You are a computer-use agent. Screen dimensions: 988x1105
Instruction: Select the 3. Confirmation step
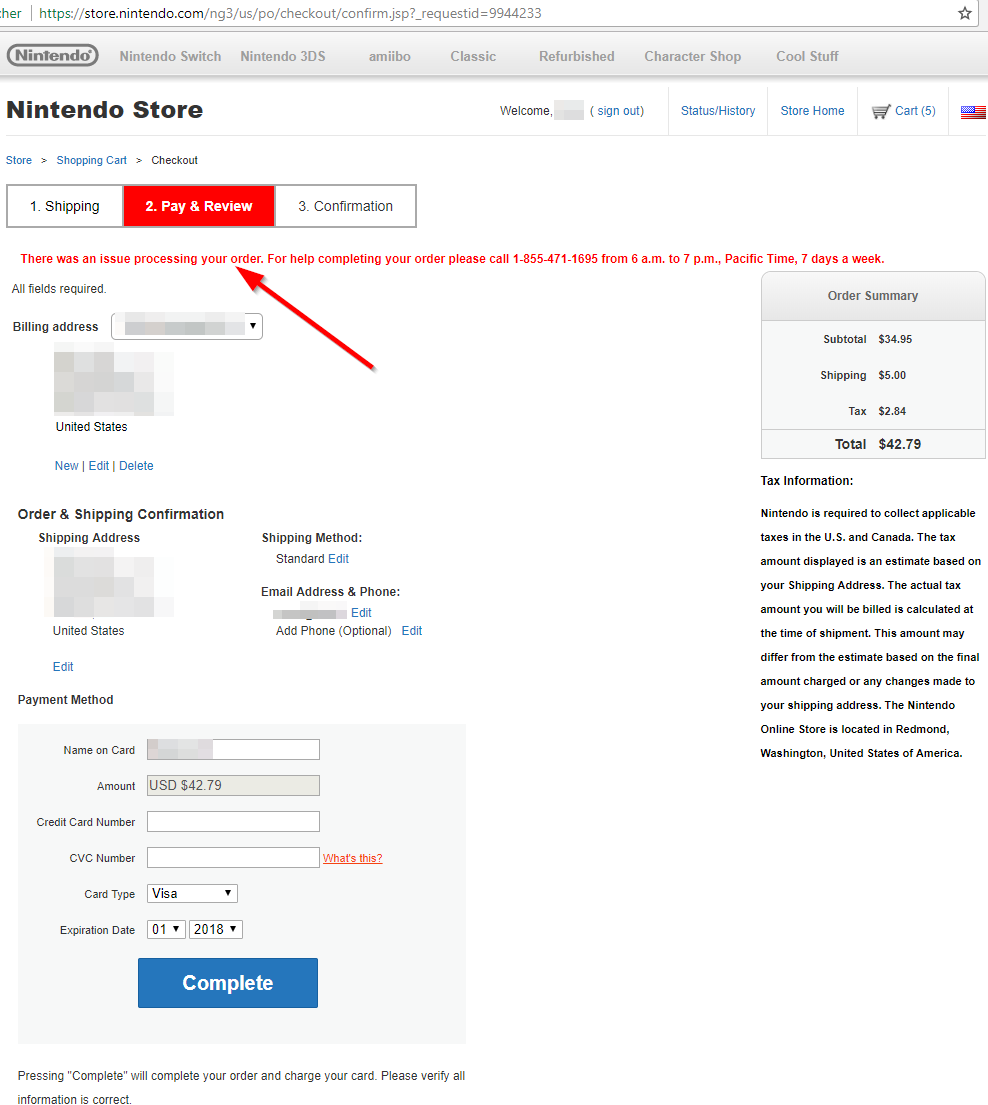point(345,206)
